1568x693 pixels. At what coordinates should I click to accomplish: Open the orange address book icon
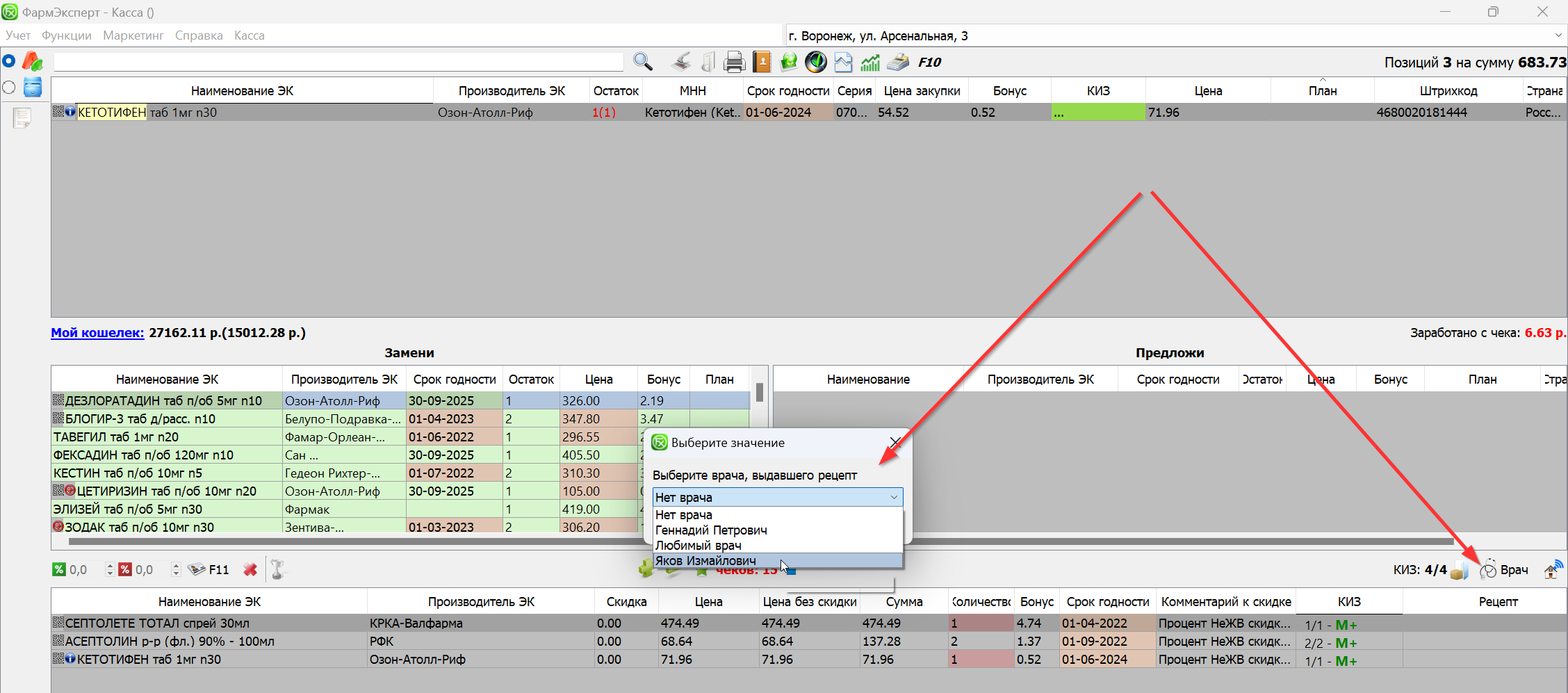[762, 63]
